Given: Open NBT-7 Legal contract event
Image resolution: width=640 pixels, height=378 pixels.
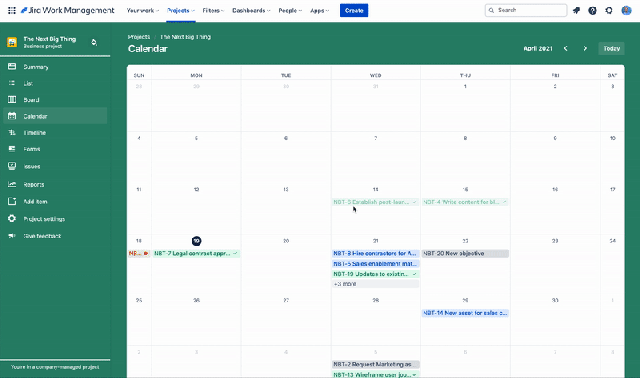Looking at the screenshot, I should (x=196, y=253).
